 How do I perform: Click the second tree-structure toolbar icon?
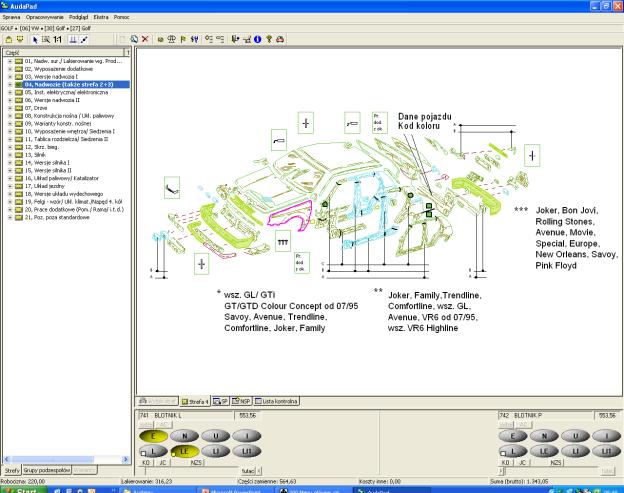coord(220,39)
